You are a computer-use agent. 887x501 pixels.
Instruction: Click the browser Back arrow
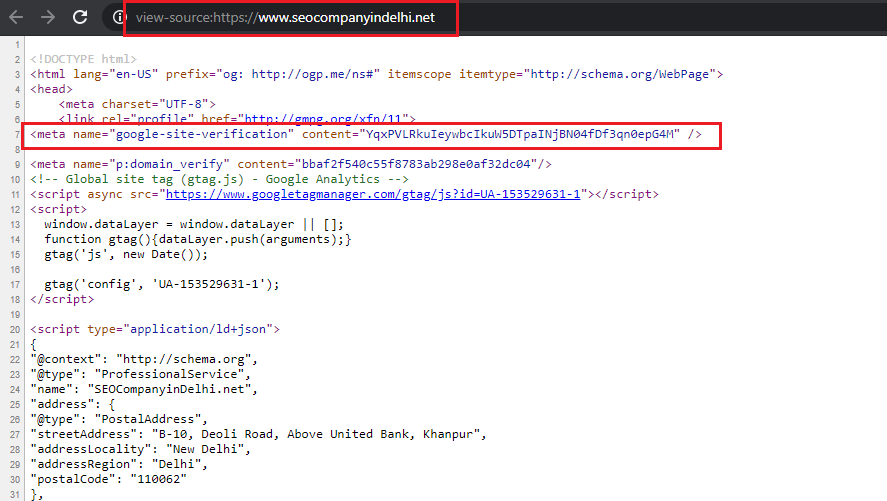[16, 18]
